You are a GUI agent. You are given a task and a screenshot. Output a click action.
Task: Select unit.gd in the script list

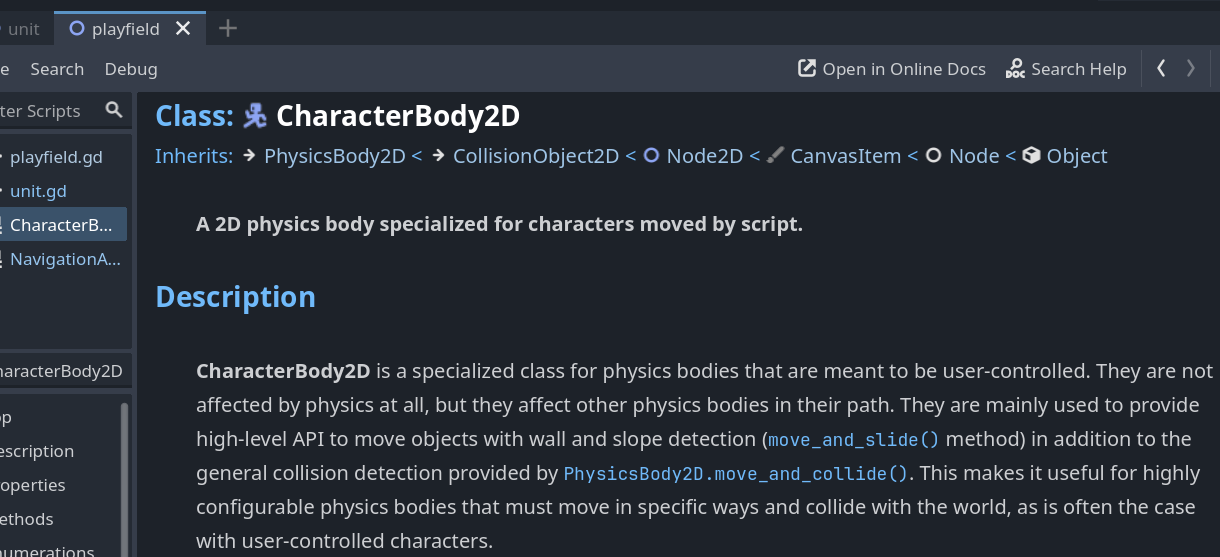[x=38, y=191]
